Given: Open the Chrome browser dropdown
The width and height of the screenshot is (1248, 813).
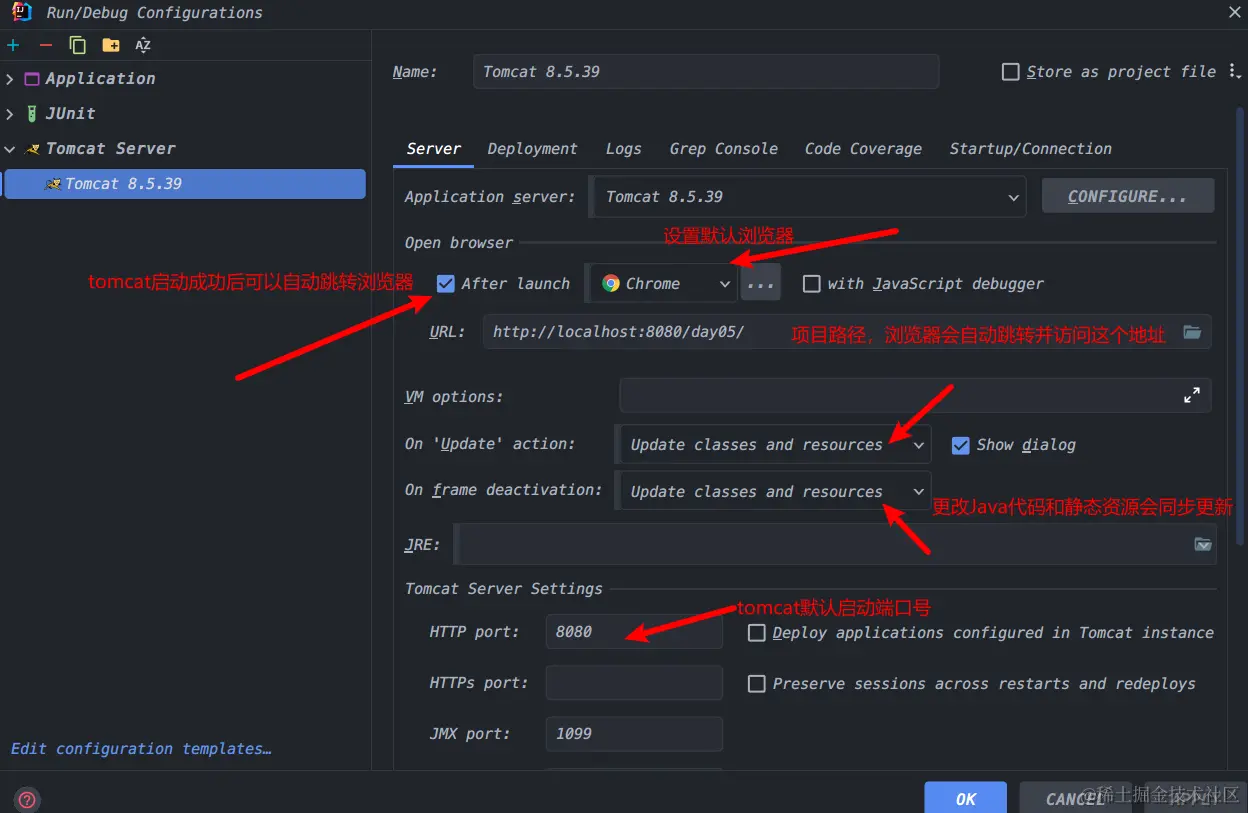Looking at the screenshot, I should point(662,284).
